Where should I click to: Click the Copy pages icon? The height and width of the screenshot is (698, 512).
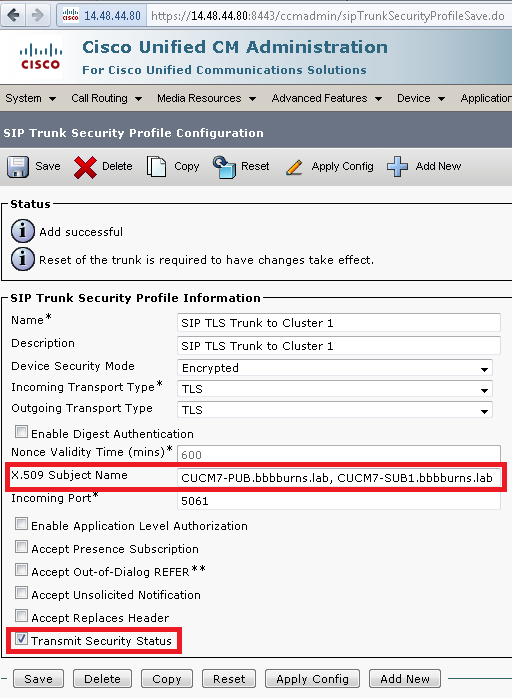[157, 167]
